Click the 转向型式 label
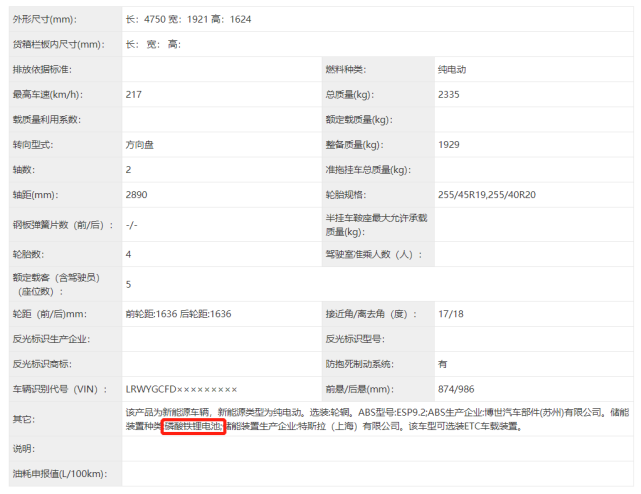Screen dimensions: 641x494 point(33,145)
